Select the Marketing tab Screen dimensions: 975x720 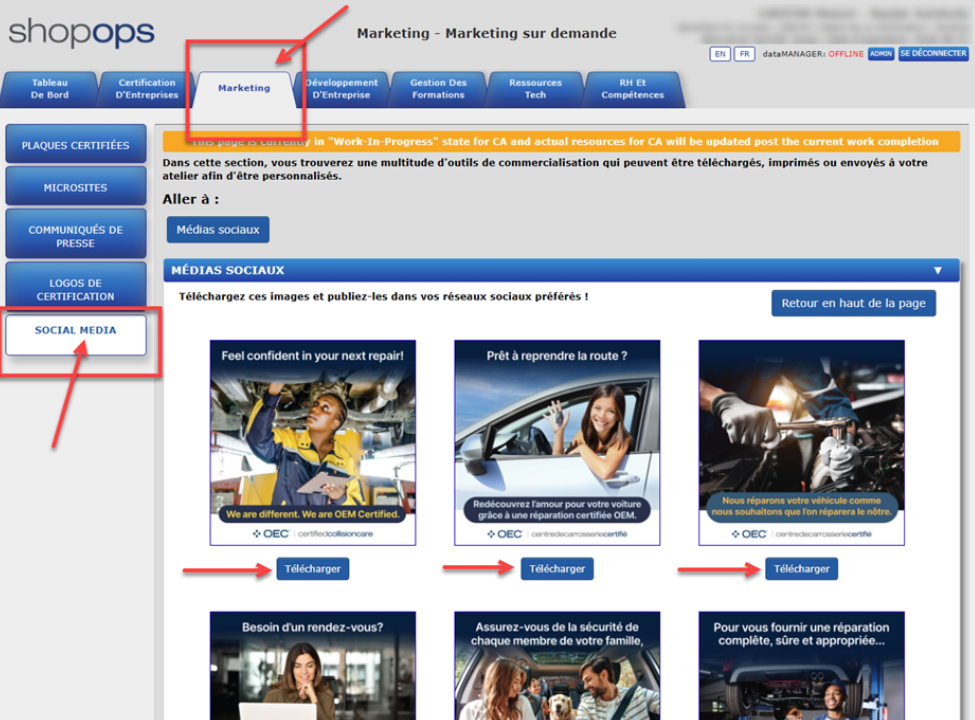pyautogui.click(x=244, y=88)
